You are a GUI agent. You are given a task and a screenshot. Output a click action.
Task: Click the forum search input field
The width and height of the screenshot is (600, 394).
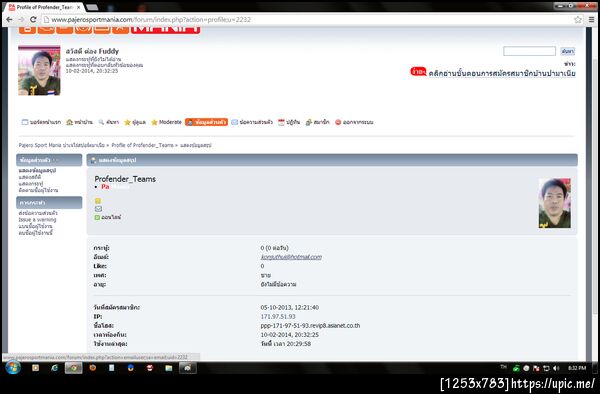tap(530, 51)
